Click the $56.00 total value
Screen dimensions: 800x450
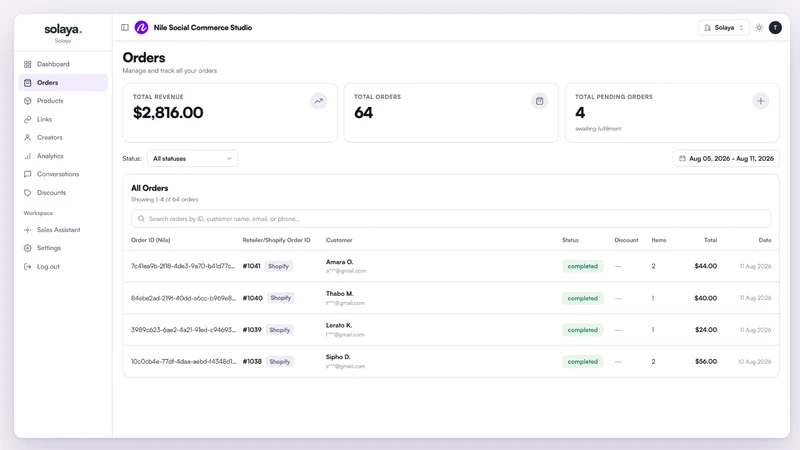(x=706, y=362)
